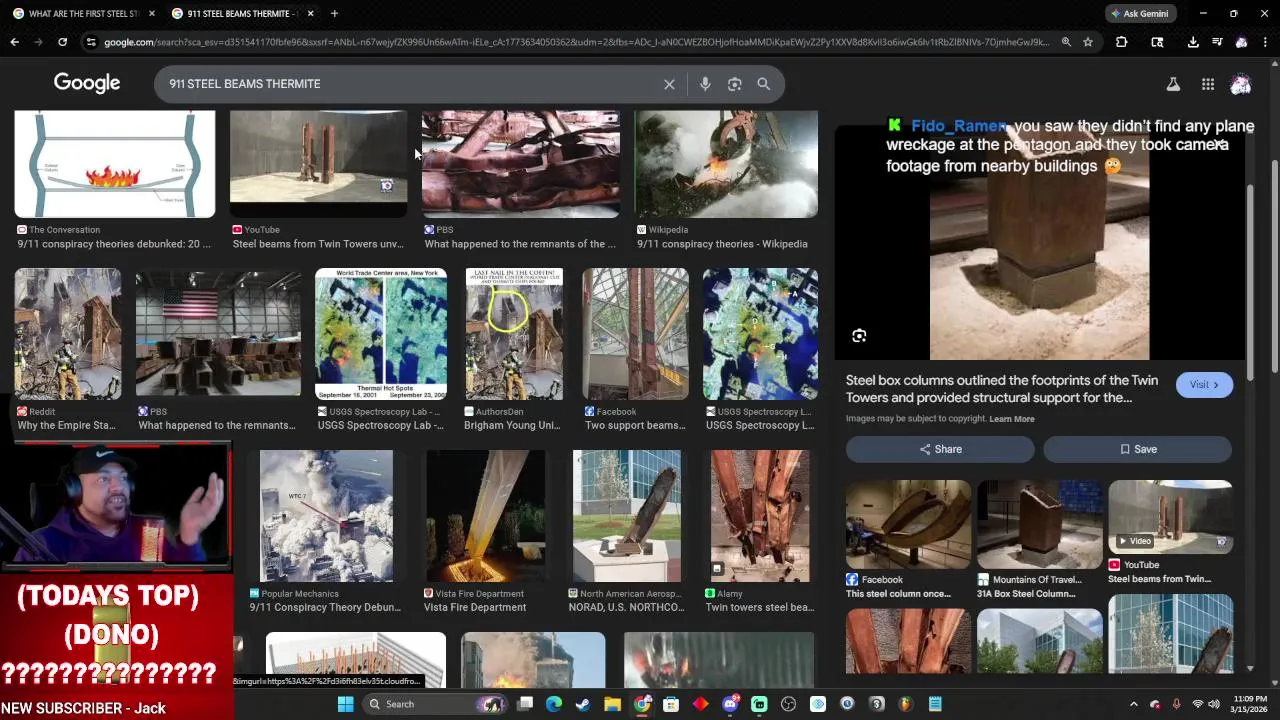Open the Chrome extensions puzzle icon
1280x720 pixels.
pos(1121,42)
